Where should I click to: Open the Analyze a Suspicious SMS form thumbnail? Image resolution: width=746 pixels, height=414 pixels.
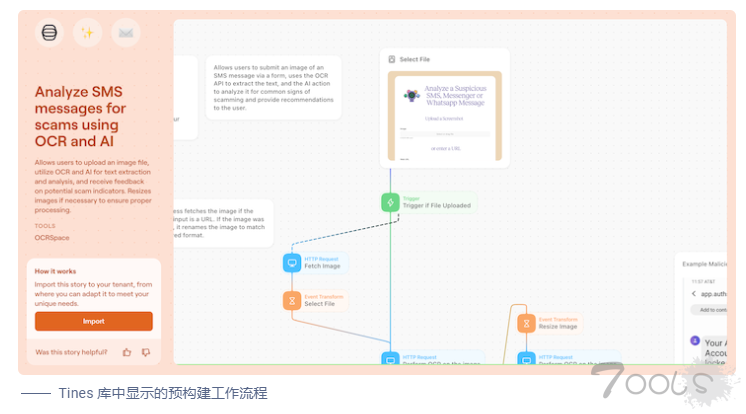pyautogui.click(x=445, y=116)
